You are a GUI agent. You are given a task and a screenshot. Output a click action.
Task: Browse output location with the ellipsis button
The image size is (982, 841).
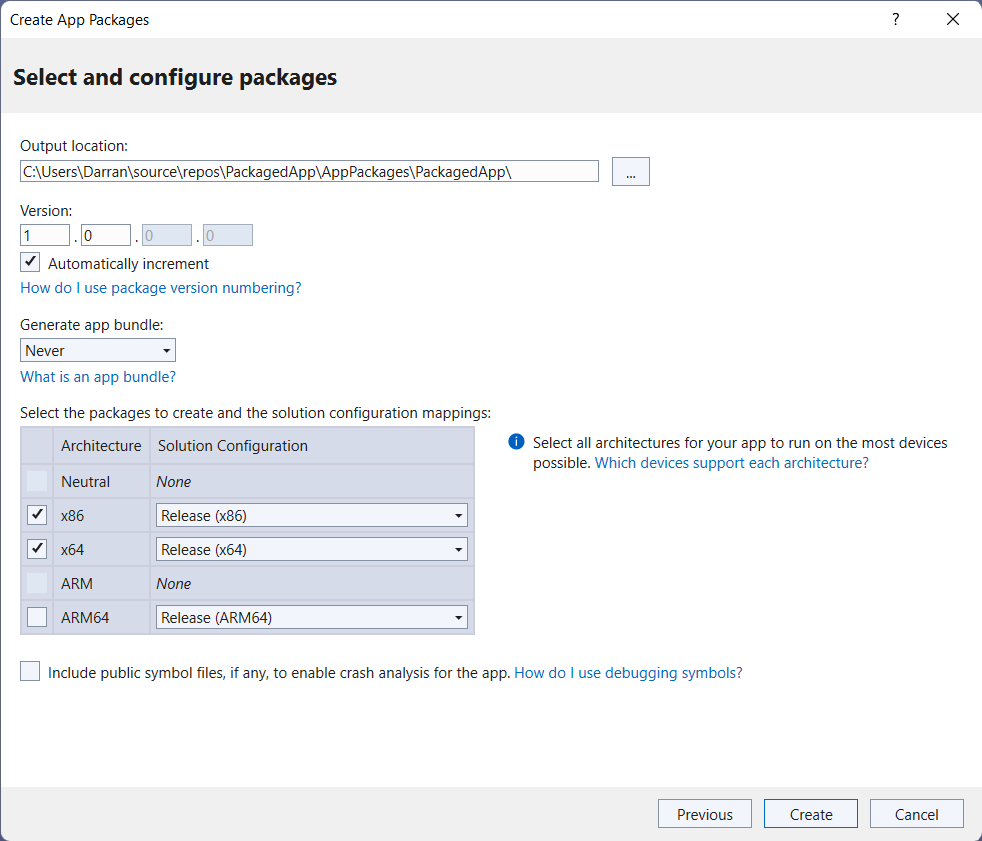pos(630,171)
